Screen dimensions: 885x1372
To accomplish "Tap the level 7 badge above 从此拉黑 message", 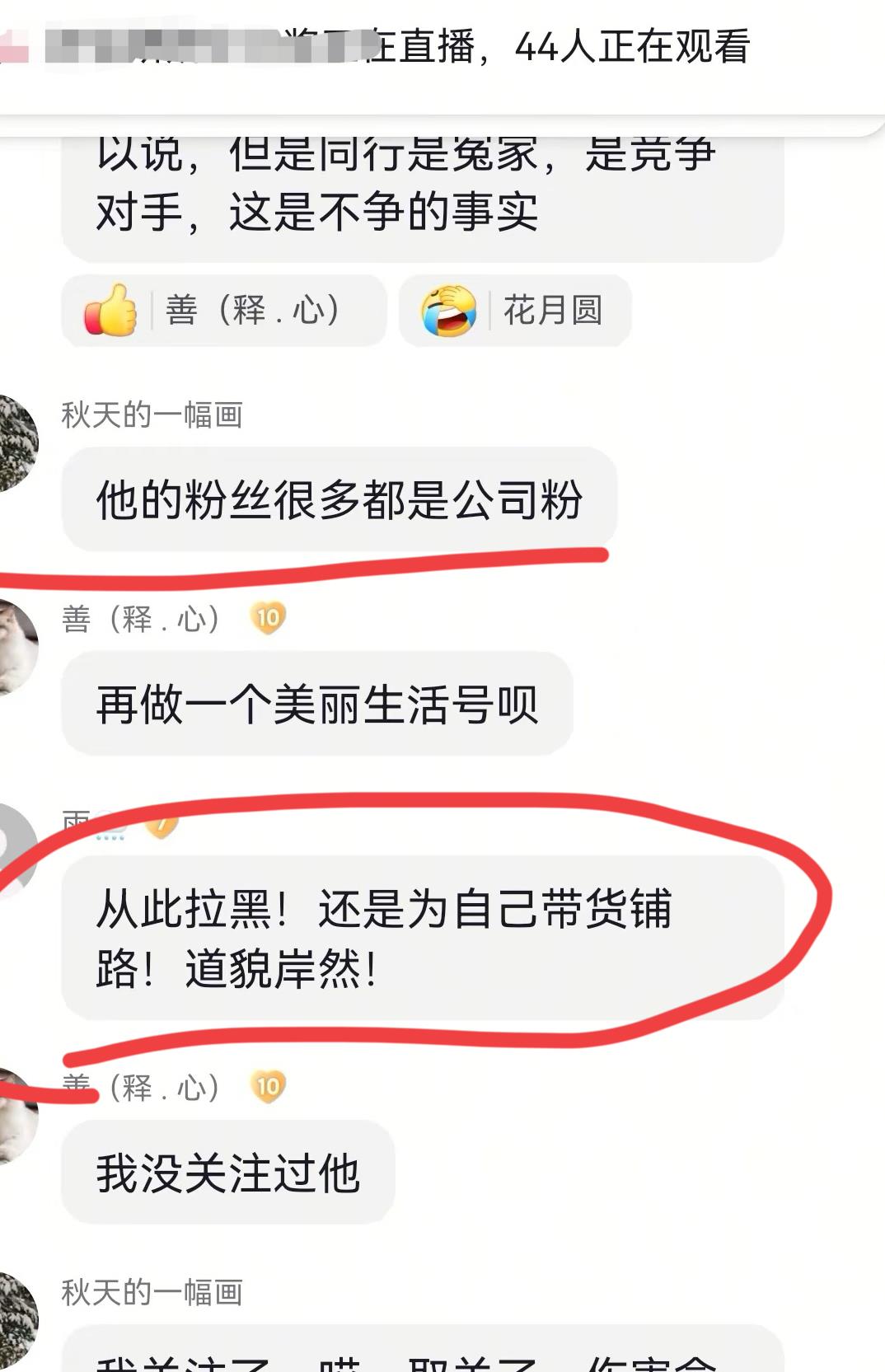I will coord(162,825).
